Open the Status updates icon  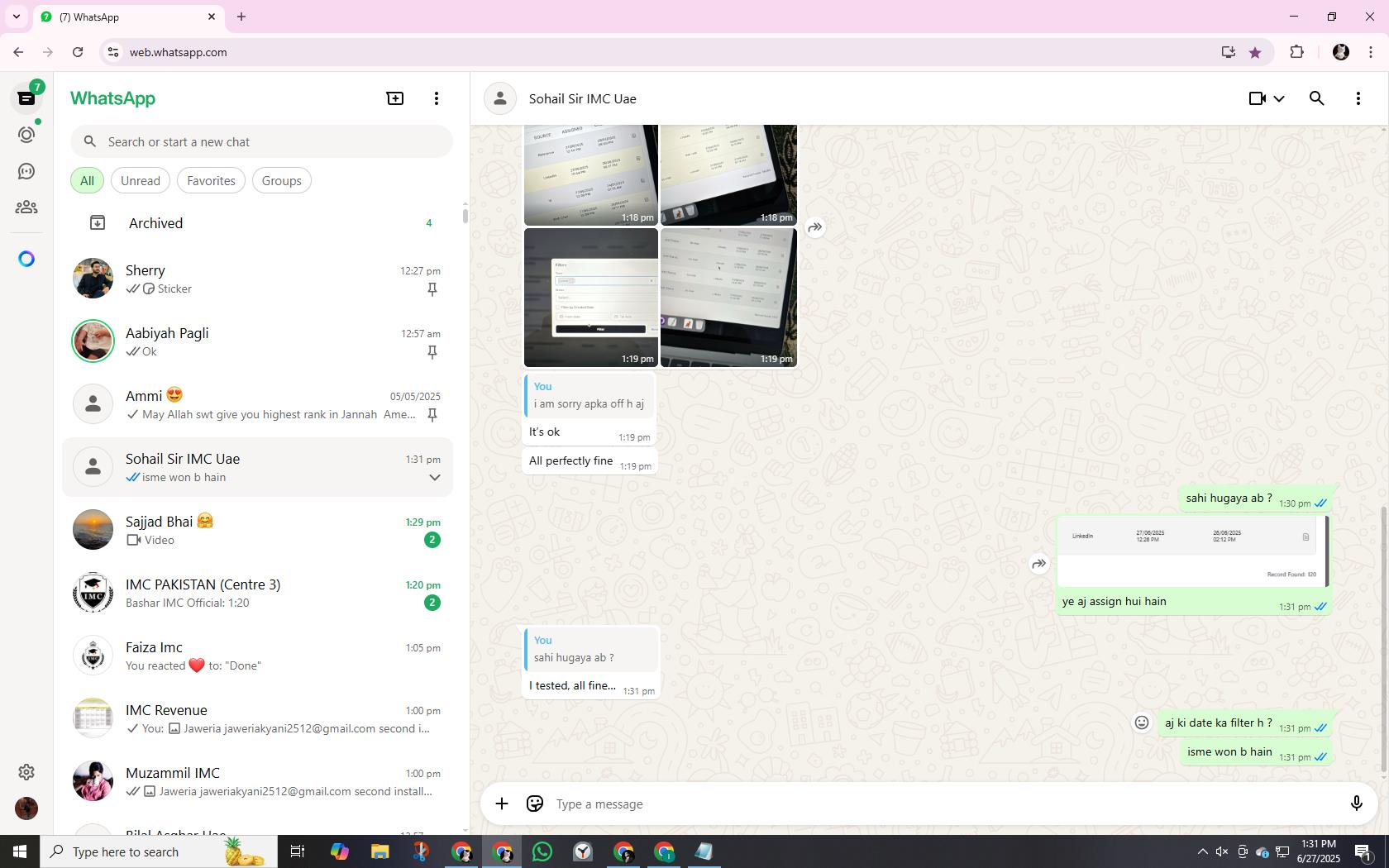(x=26, y=135)
